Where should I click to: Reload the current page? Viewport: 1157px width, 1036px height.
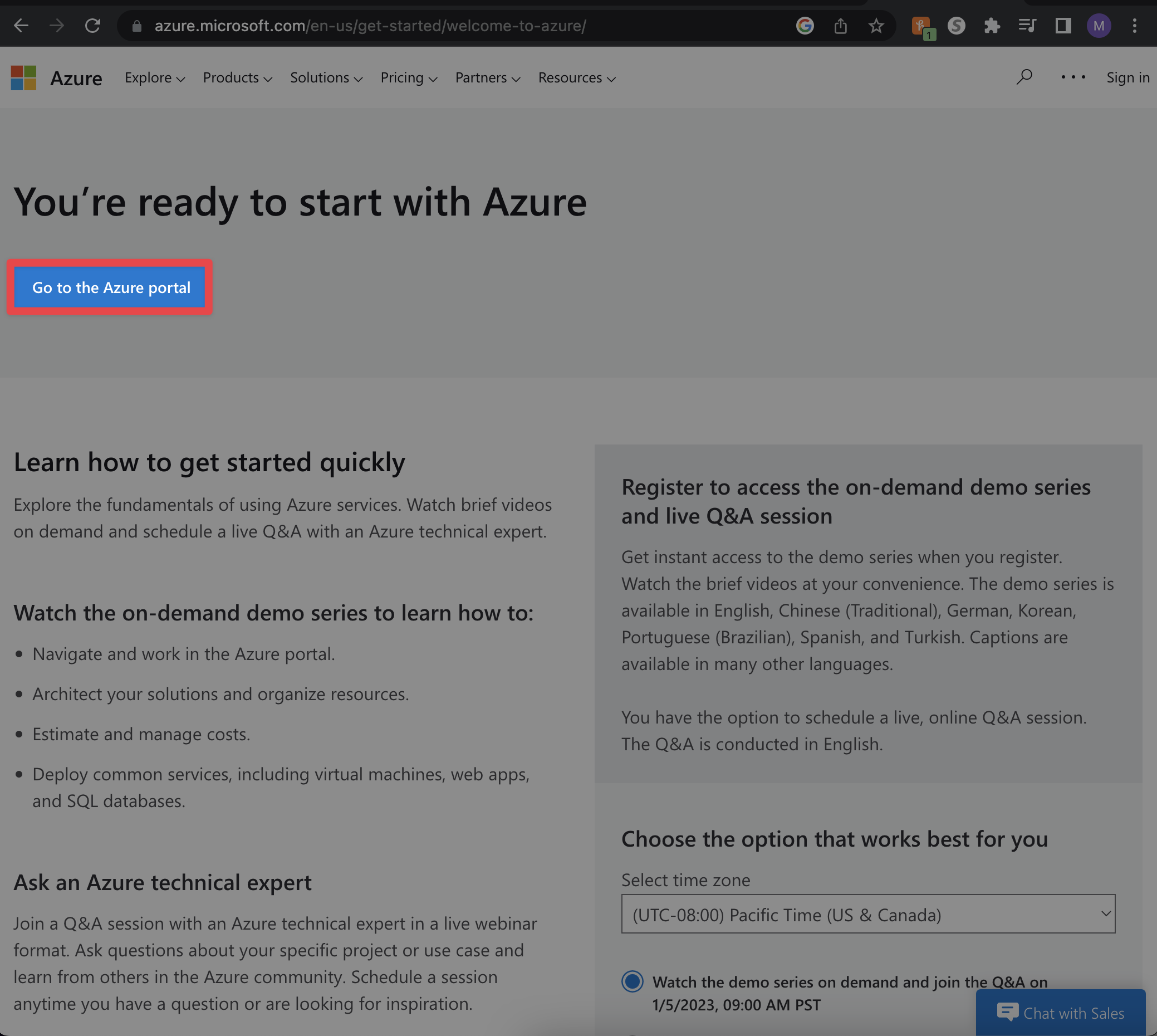point(93,25)
